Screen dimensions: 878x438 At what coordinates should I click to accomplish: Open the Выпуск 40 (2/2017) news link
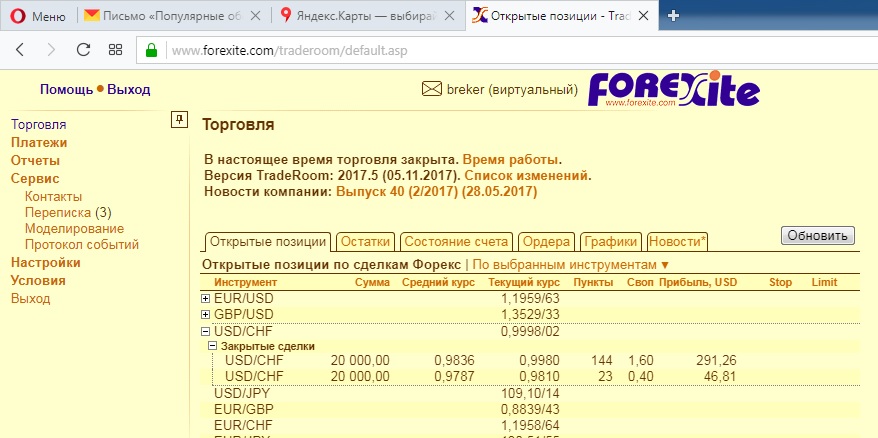[437, 192]
